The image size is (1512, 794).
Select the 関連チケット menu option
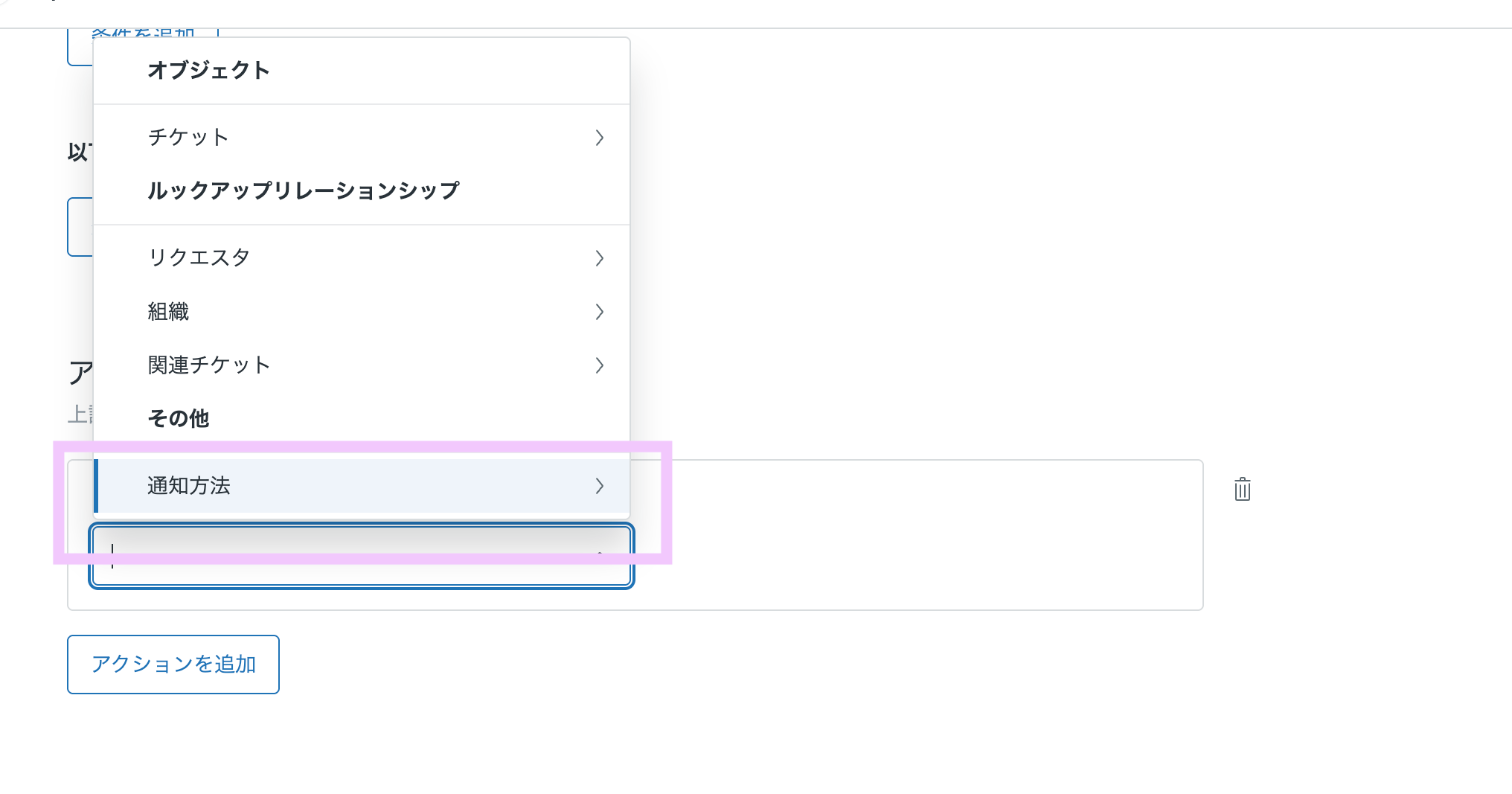209,365
